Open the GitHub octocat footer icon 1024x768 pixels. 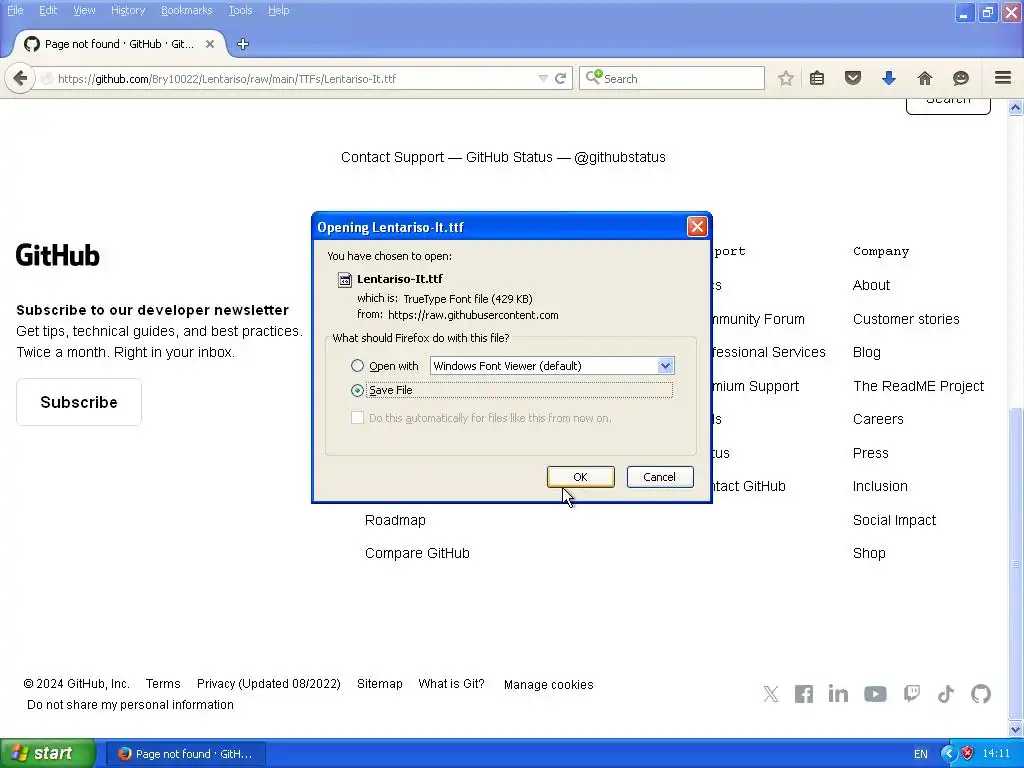tap(981, 694)
